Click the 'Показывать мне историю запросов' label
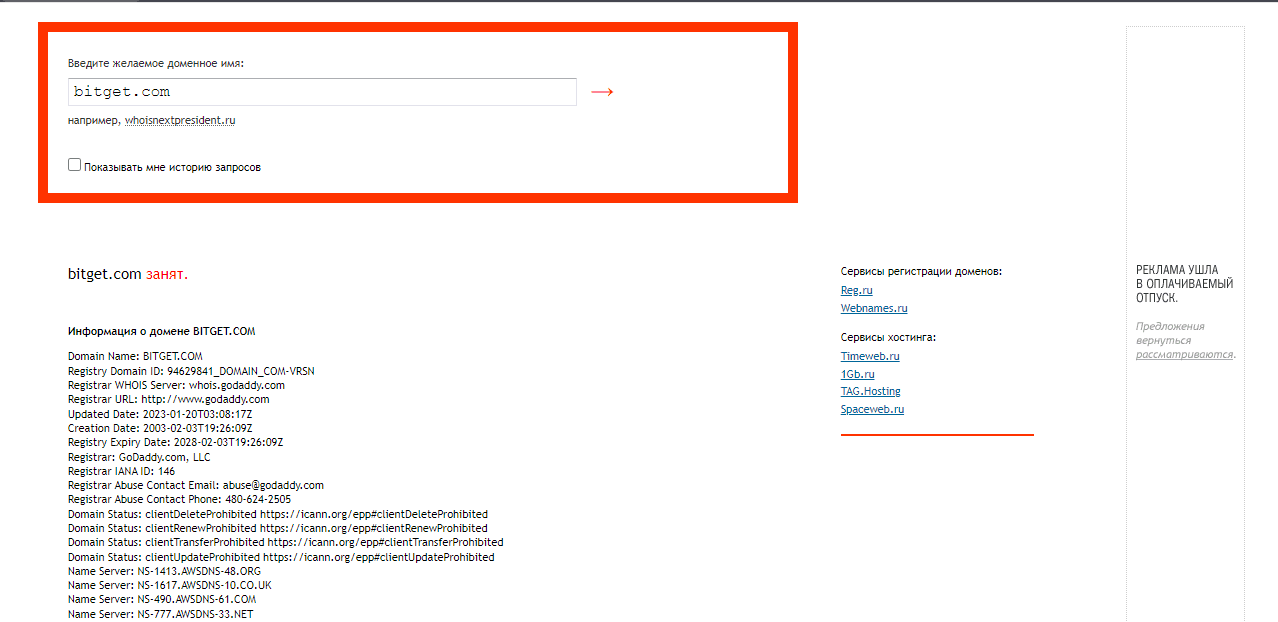1278x622 pixels. click(x=172, y=167)
